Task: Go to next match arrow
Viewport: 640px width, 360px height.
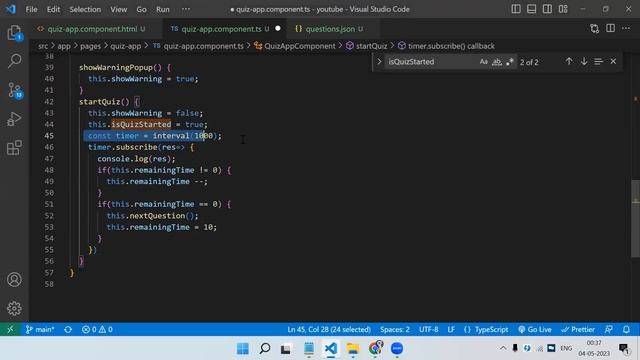Action: click(x=584, y=62)
